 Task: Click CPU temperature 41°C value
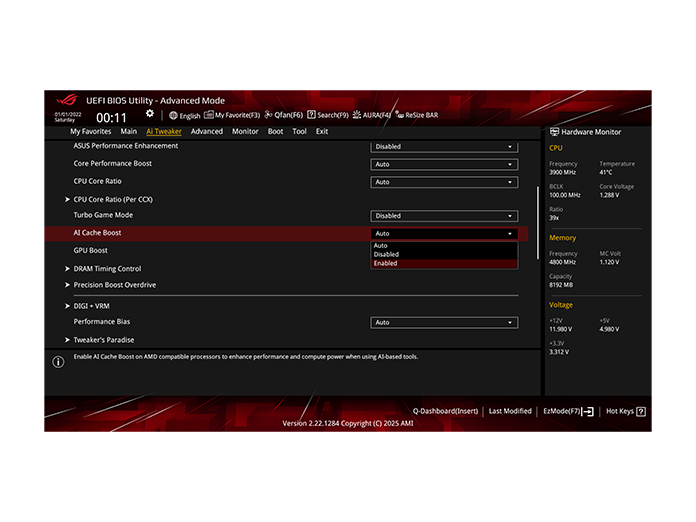(605, 172)
